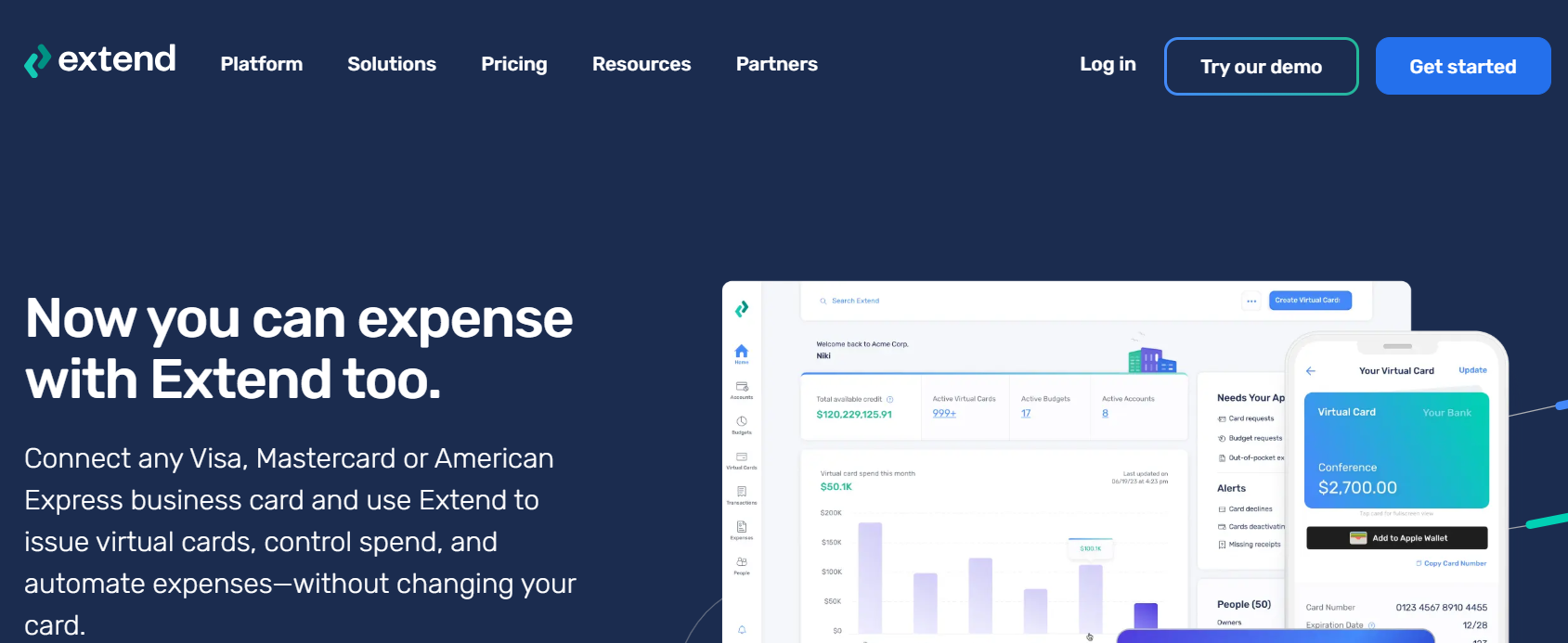Expand the Platform navigation menu
The height and width of the screenshot is (643, 1568).
(262, 64)
